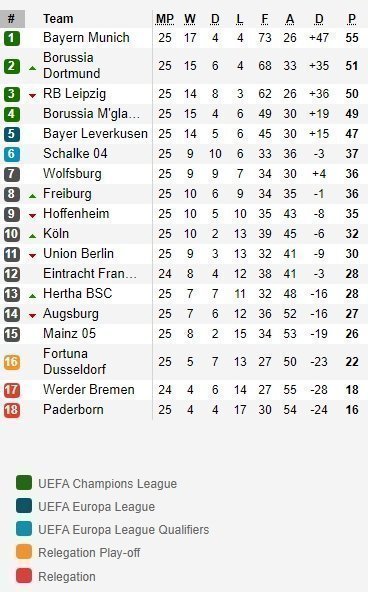
Task: Click the light blue rank 6 badge
Action: click(12, 154)
